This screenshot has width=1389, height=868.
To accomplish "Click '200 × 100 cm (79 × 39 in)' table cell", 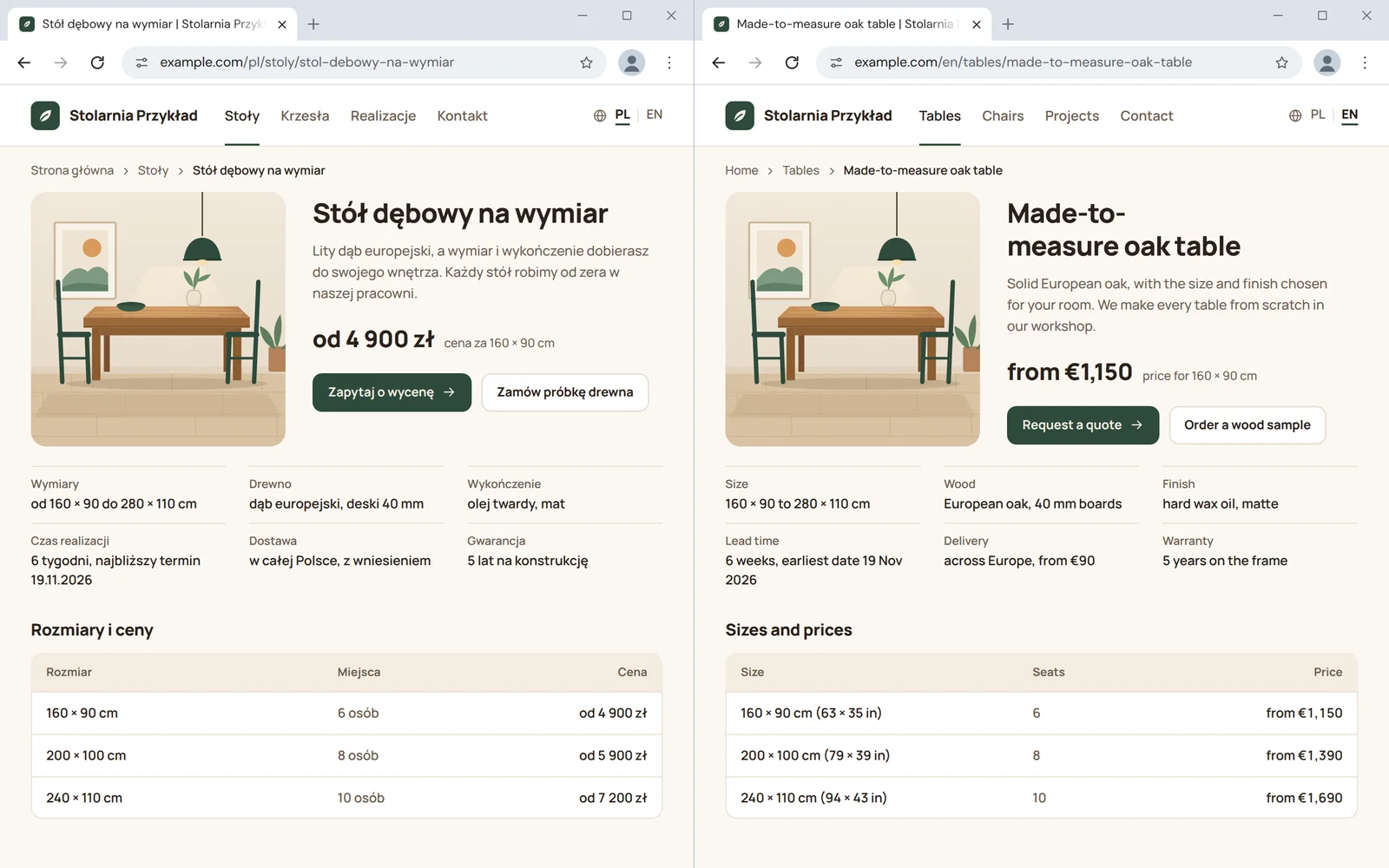I will pyautogui.click(x=815, y=755).
